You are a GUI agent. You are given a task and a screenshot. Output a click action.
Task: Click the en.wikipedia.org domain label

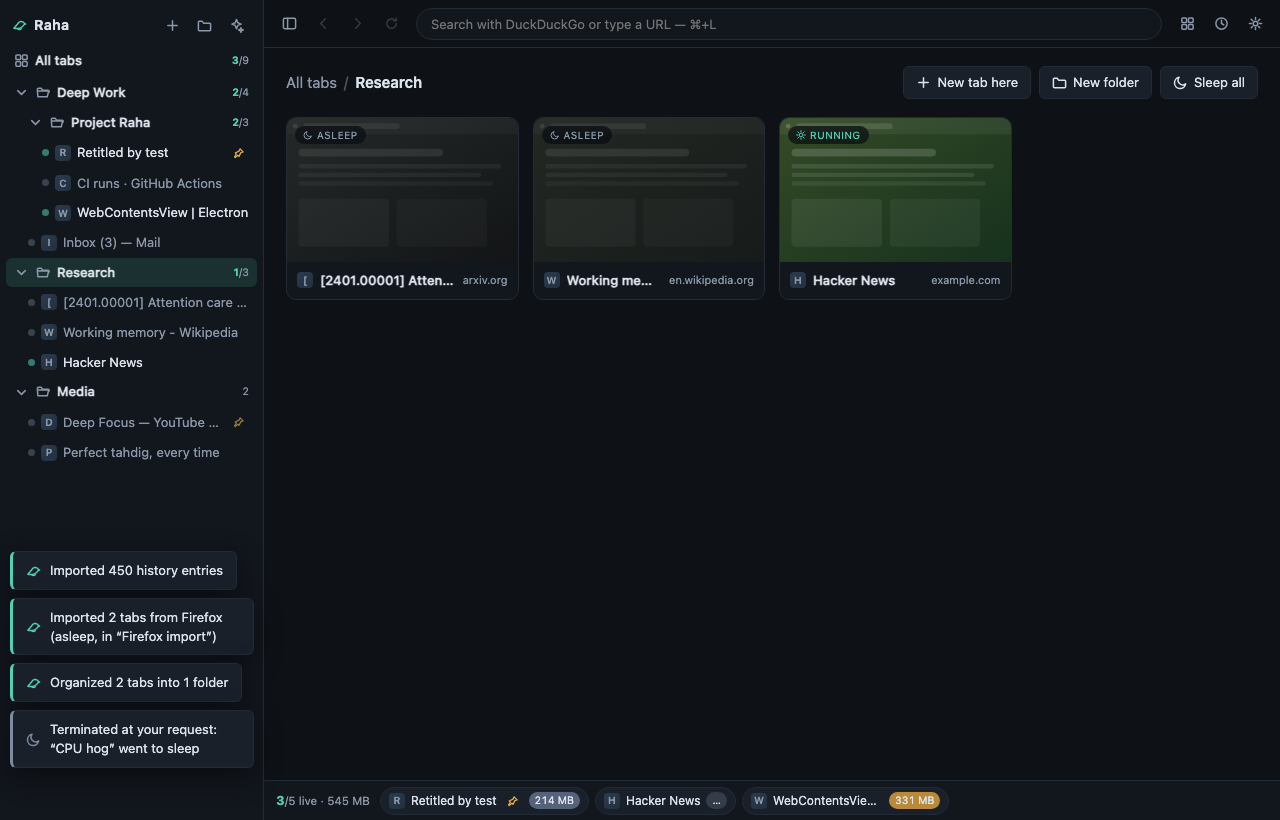(x=711, y=281)
